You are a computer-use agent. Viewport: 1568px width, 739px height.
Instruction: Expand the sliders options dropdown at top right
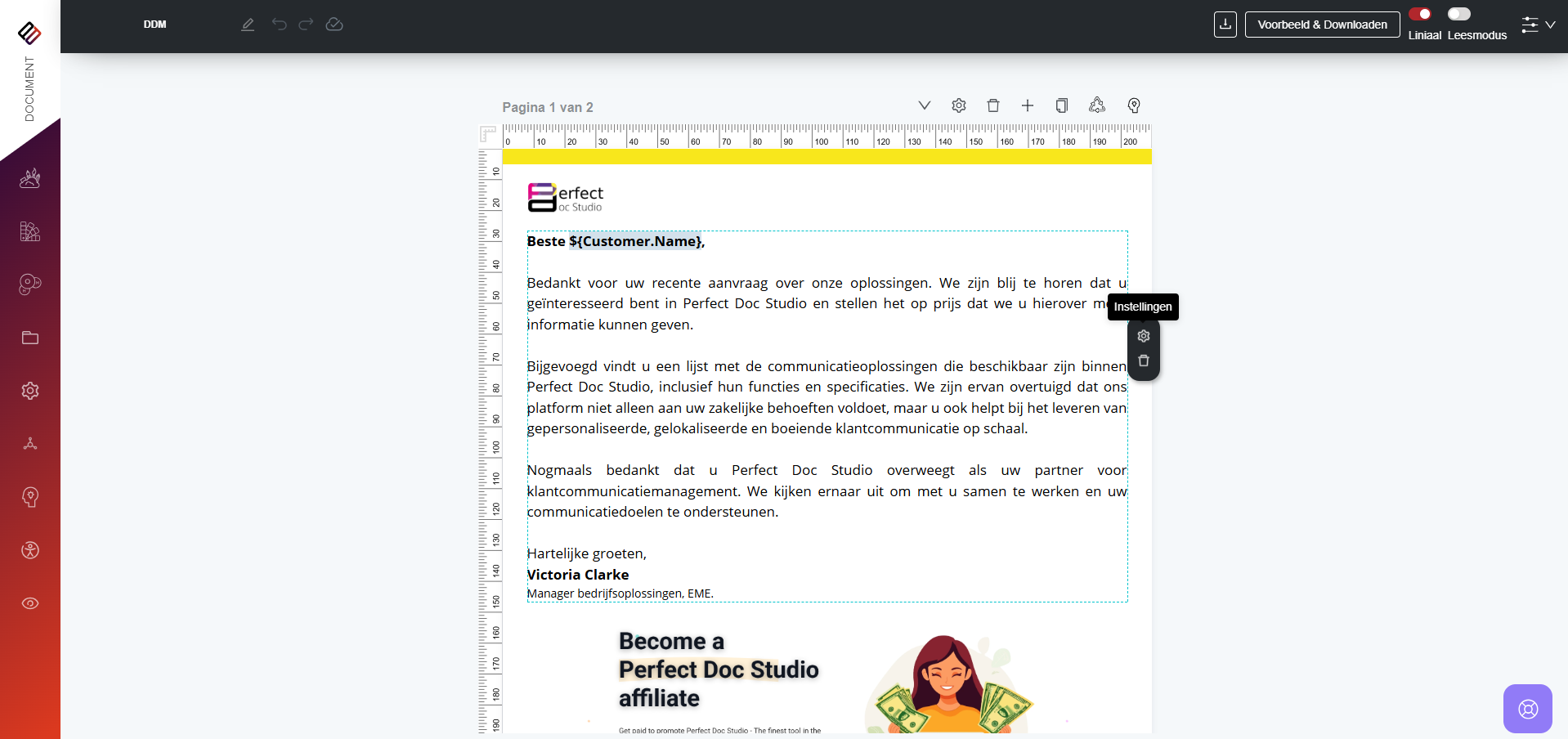(1538, 25)
